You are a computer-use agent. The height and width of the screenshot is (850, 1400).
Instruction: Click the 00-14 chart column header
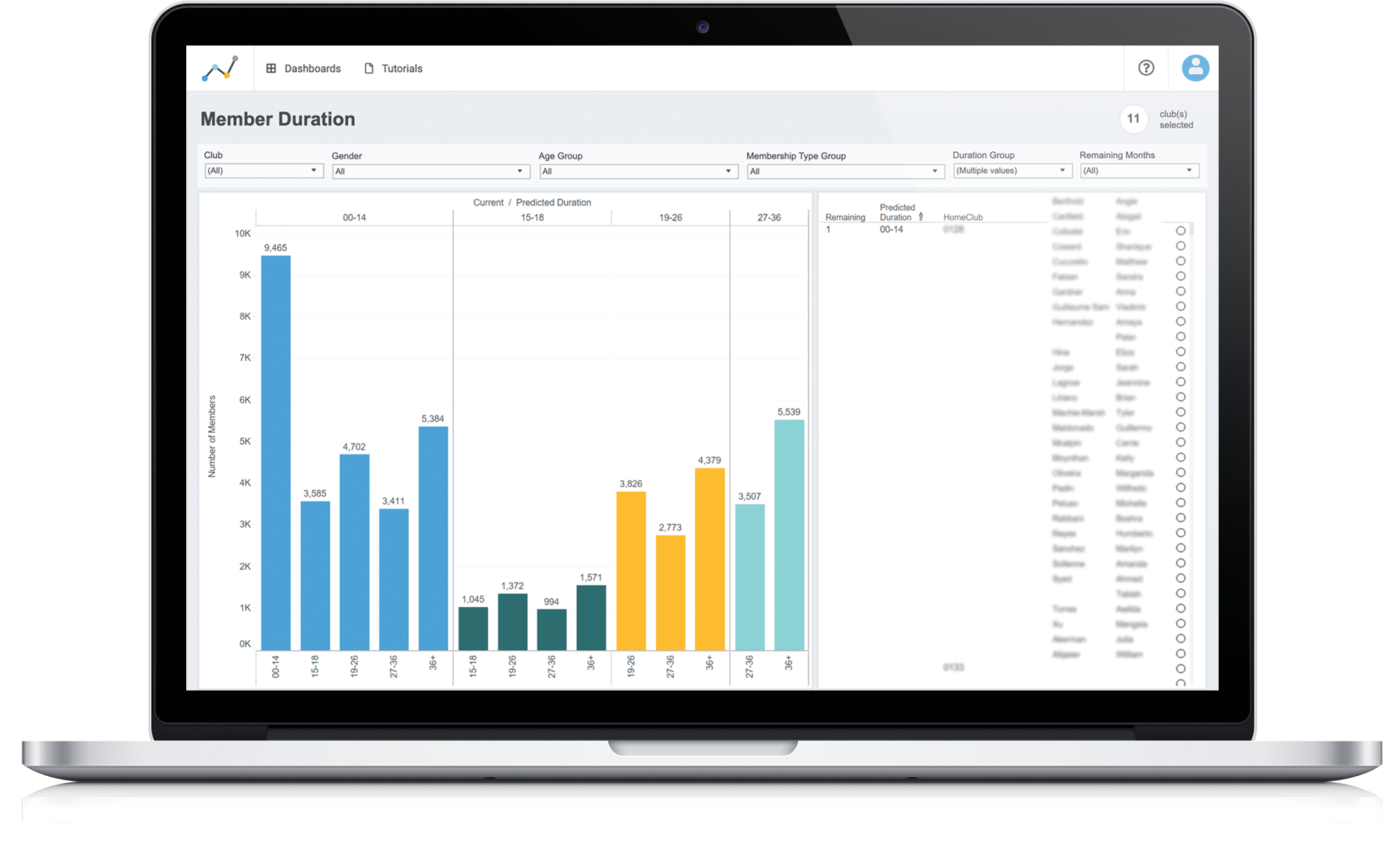point(354,218)
